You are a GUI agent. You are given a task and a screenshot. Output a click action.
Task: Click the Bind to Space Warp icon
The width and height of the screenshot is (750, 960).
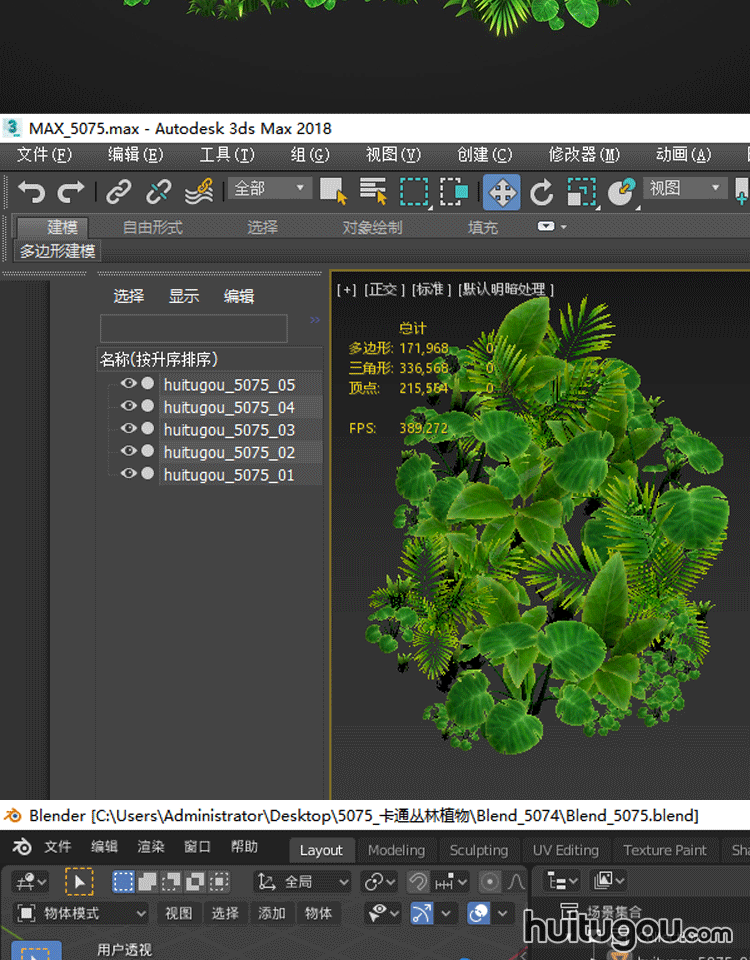point(199,191)
